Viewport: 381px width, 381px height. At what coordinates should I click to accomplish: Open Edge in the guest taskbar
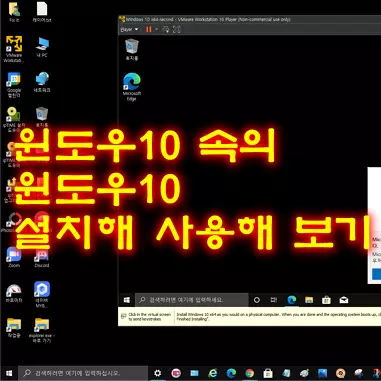292,300
